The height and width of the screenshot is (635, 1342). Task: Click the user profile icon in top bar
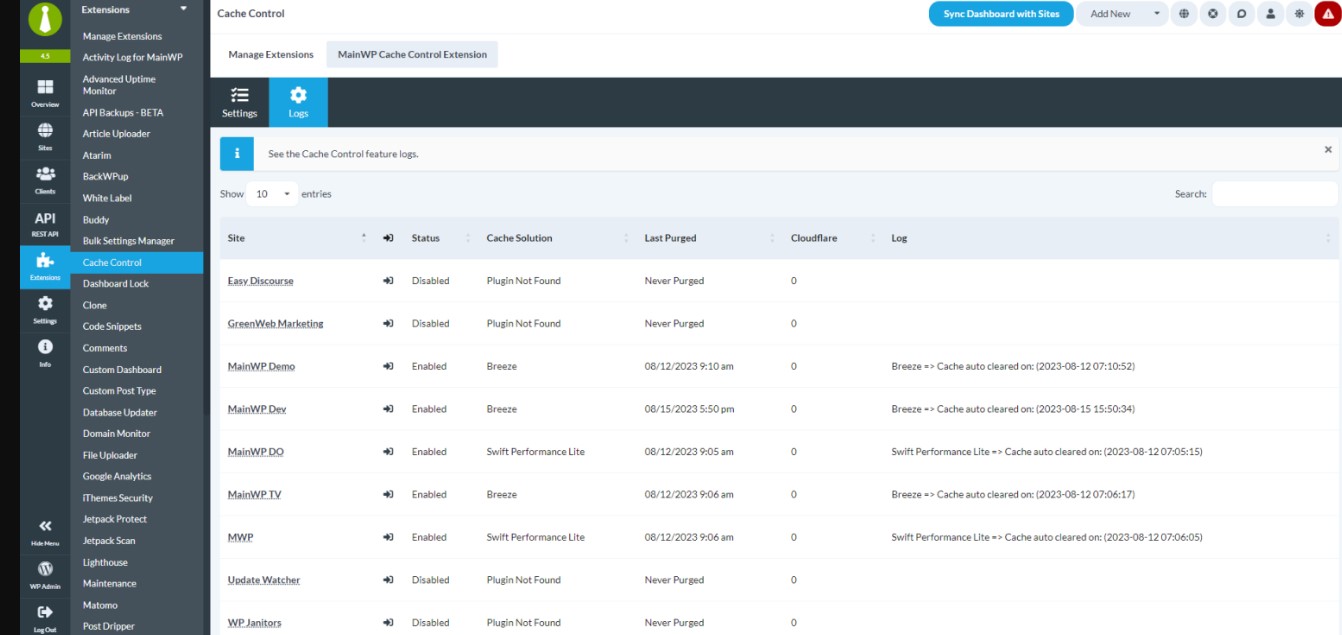pyautogui.click(x=1270, y=14)
